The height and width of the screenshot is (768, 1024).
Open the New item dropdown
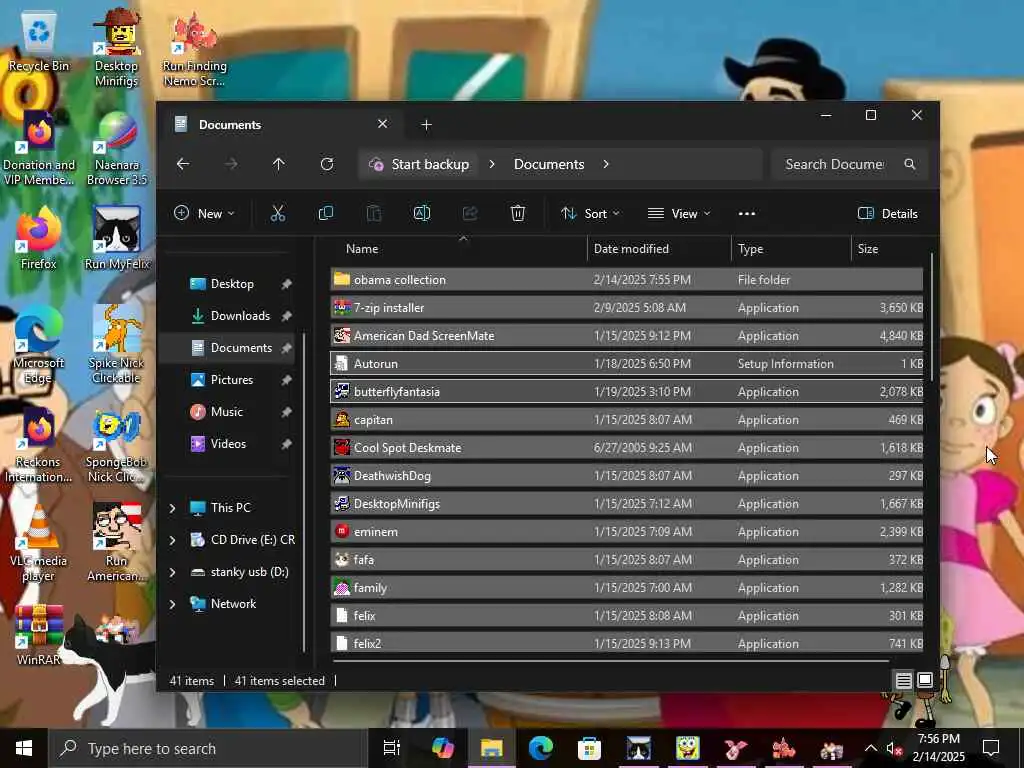(204, 214)
